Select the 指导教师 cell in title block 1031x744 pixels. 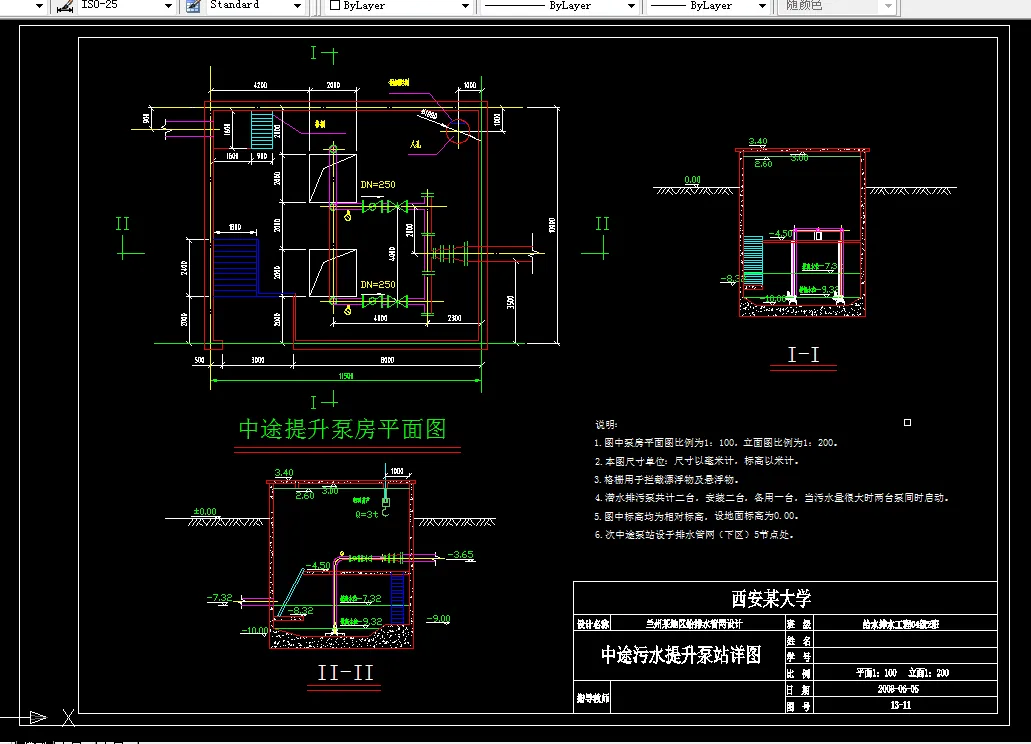pos(592,698)
